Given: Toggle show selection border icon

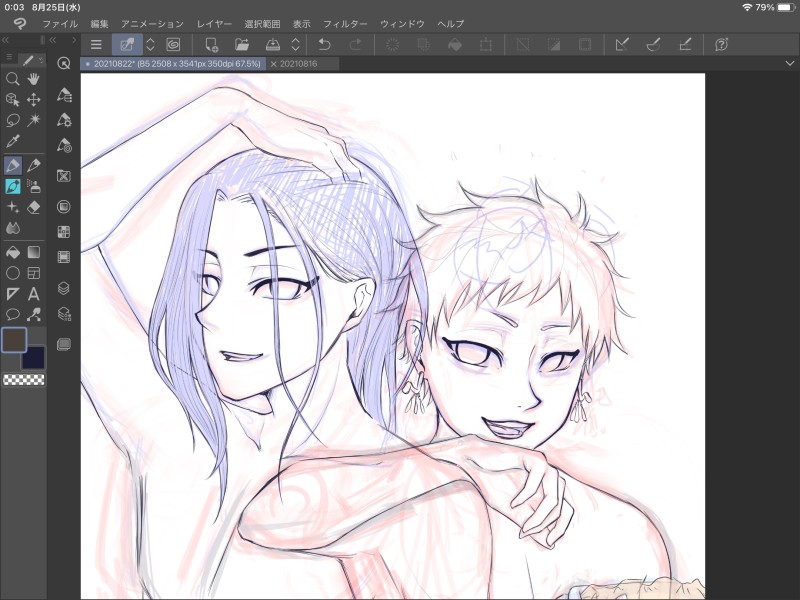Looking at the screenshot, I should click(x=585, y=45).
